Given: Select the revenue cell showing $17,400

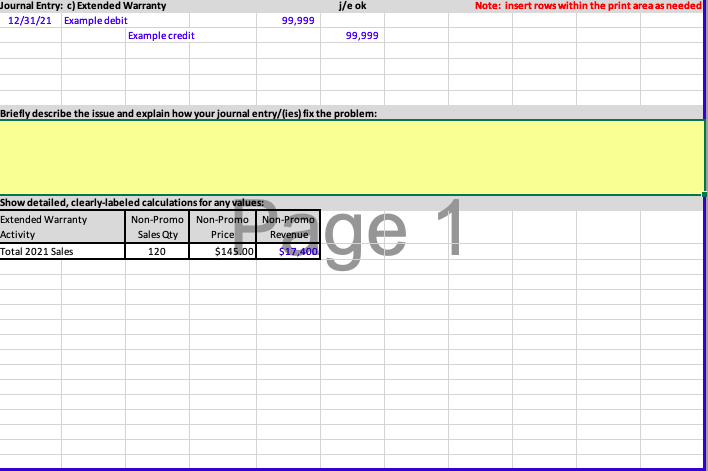Looking at the screenshot, I should (x=289, y=252).
